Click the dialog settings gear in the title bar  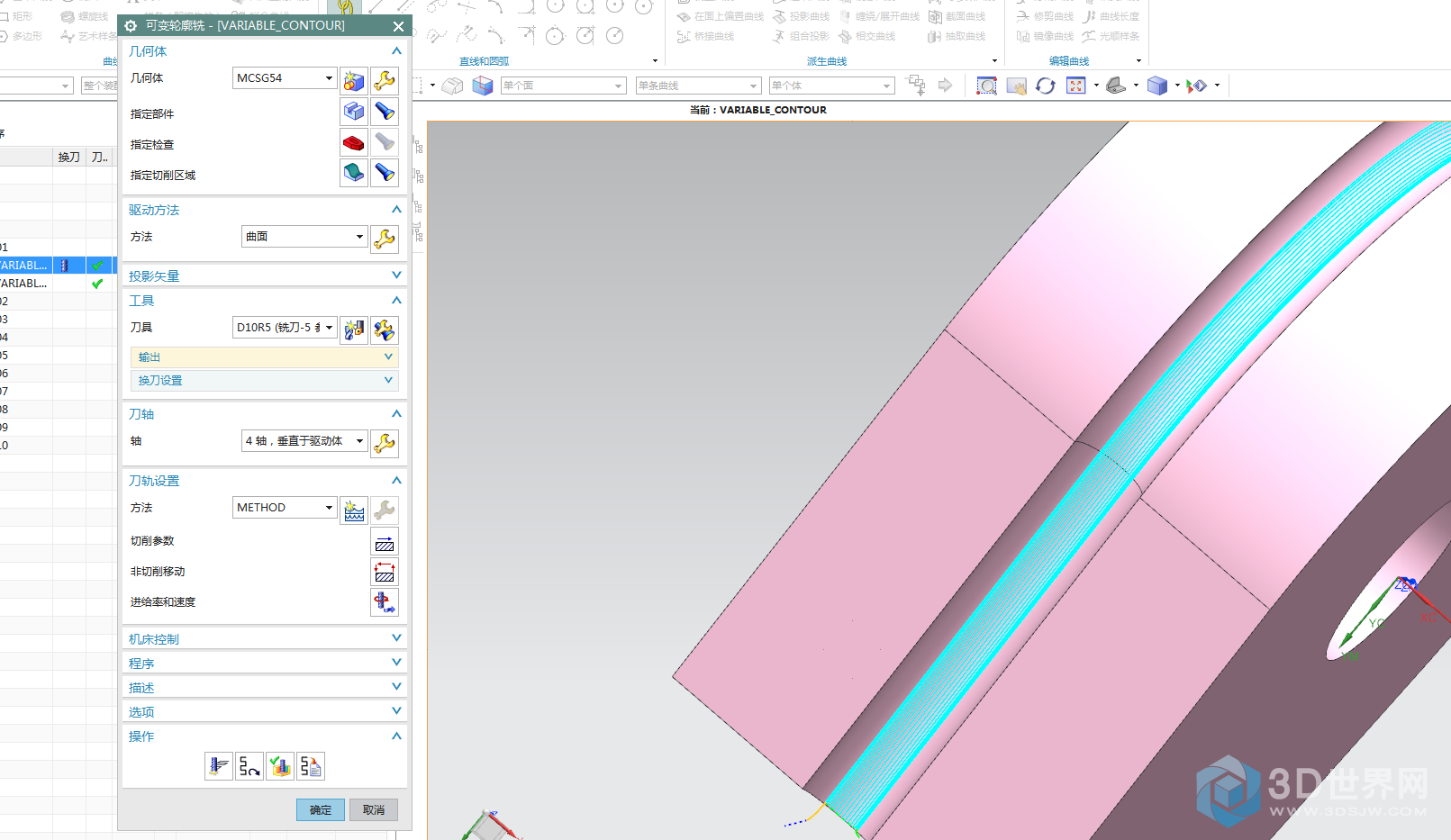131,26
